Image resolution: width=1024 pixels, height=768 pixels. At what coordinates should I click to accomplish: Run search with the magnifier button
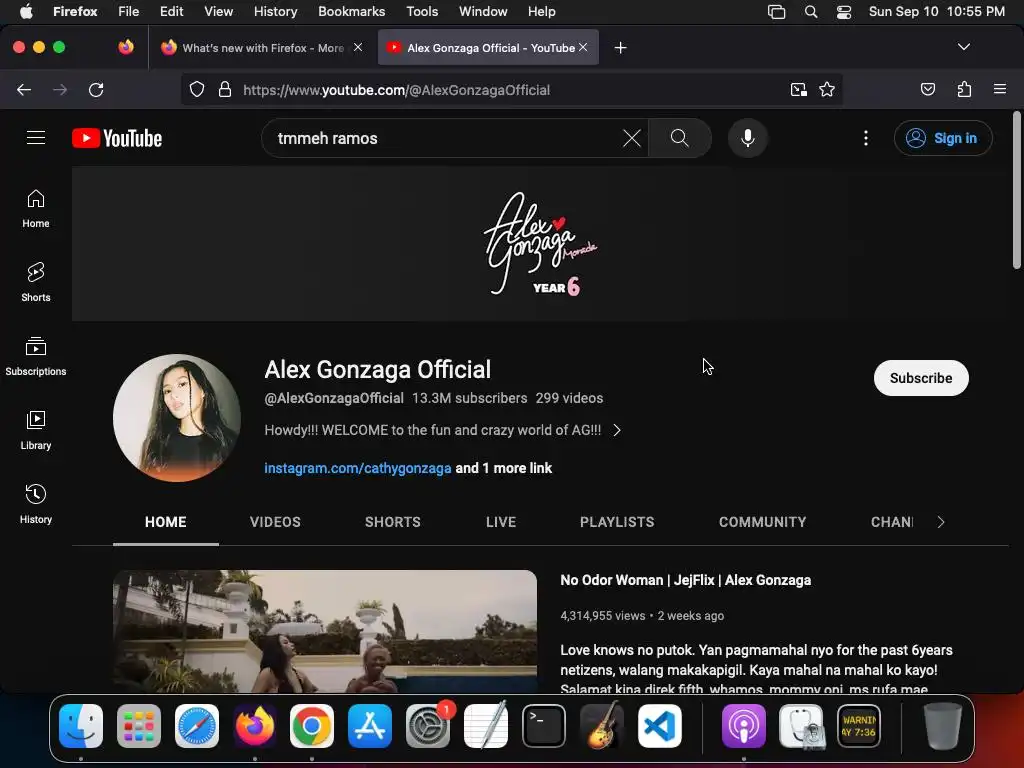click(680, 138)
